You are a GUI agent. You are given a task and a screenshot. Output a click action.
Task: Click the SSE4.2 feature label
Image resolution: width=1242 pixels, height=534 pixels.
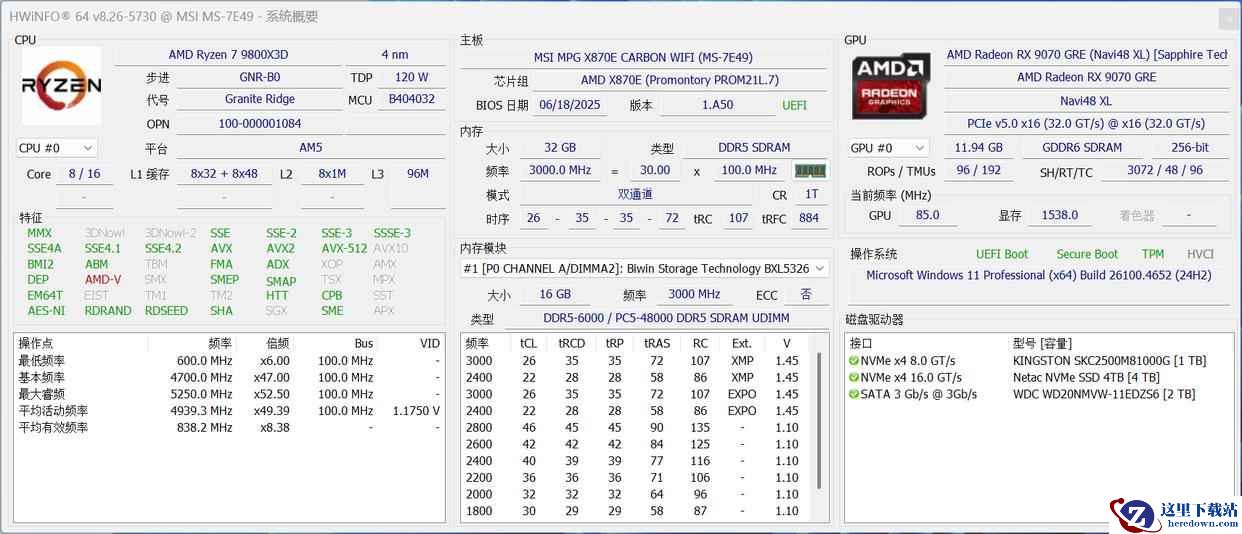point(163,249)
